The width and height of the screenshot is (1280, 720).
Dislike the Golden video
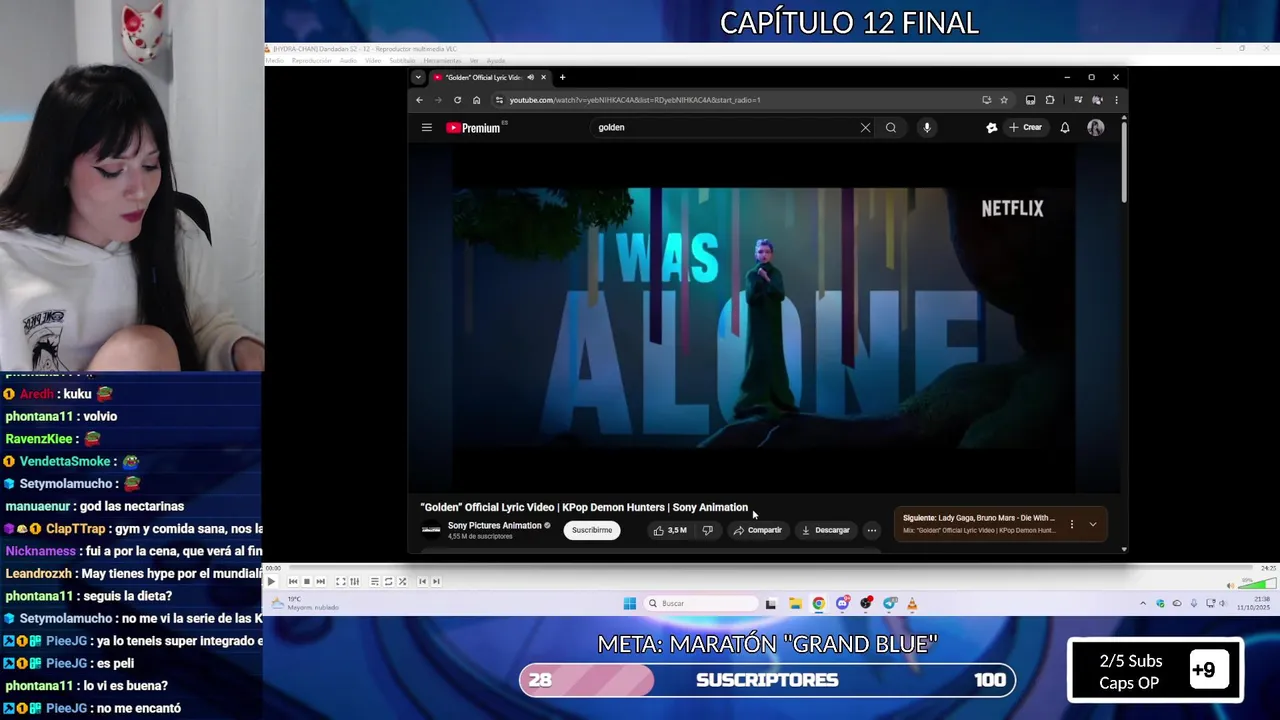(x=707, y=530)
